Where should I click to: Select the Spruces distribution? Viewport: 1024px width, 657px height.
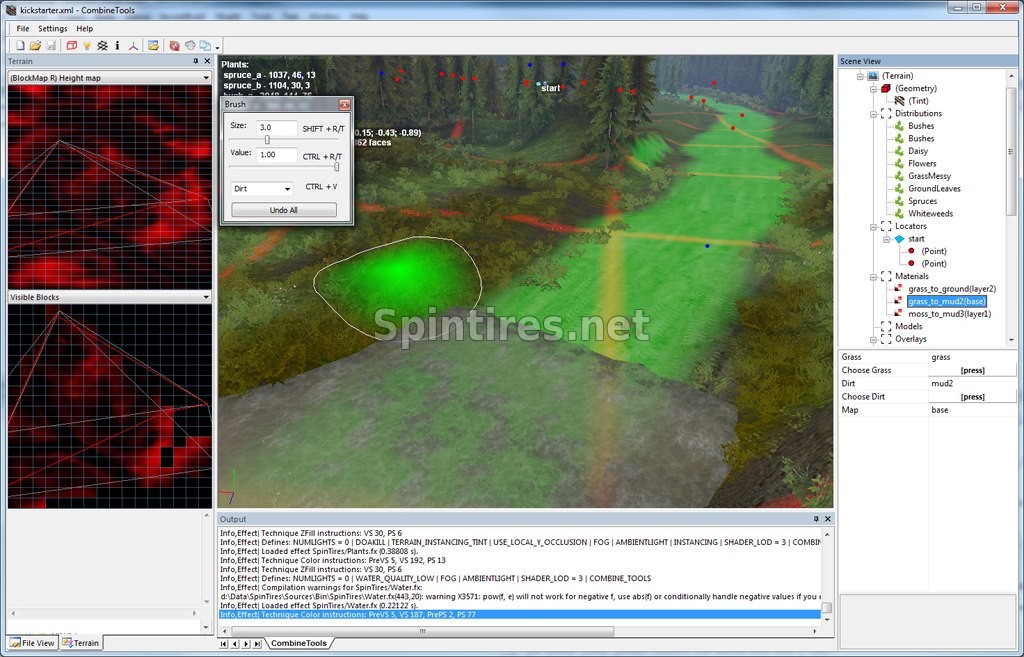tap(922, 201)
